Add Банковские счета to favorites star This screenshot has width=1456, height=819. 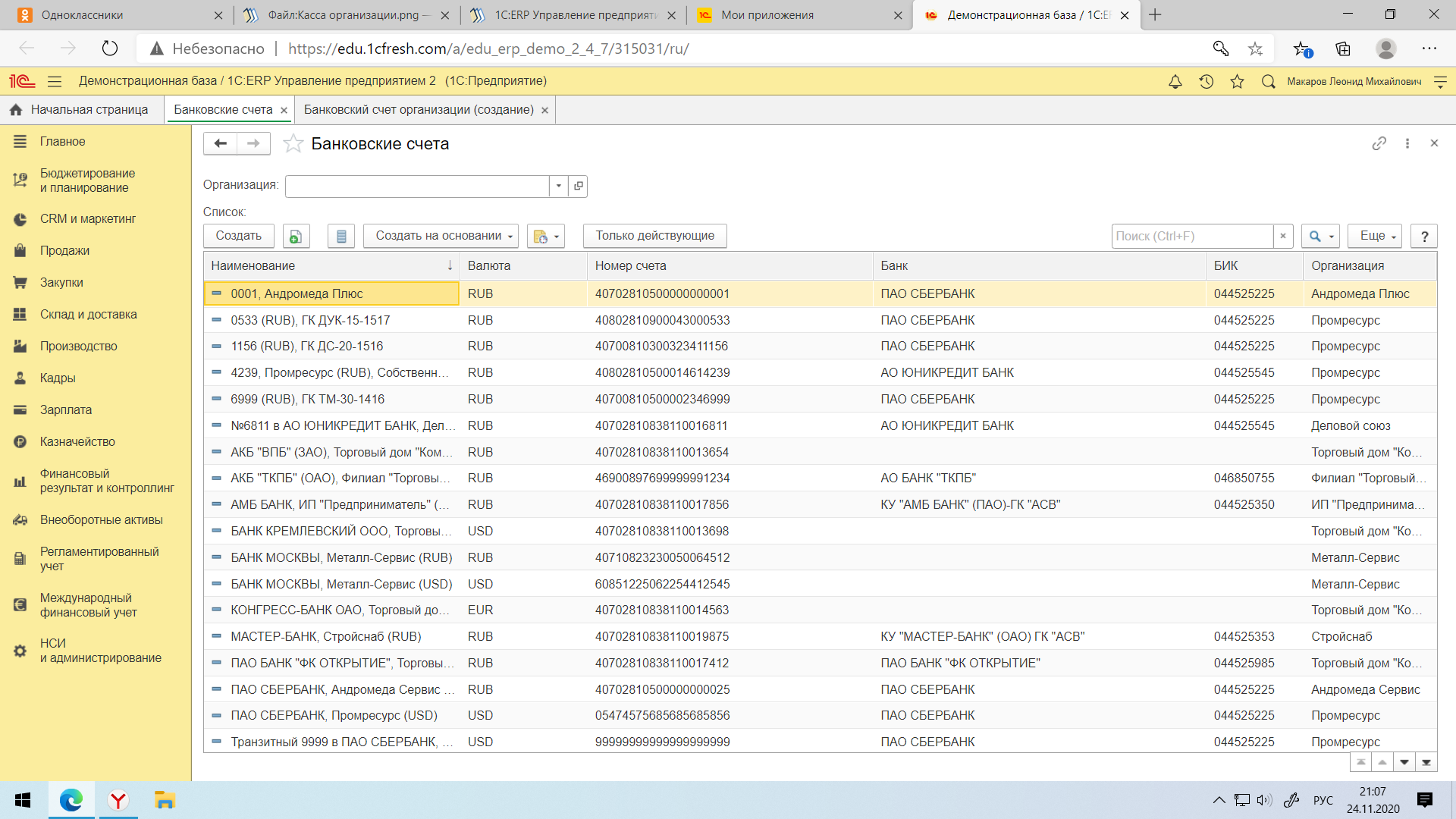(293, 144)
